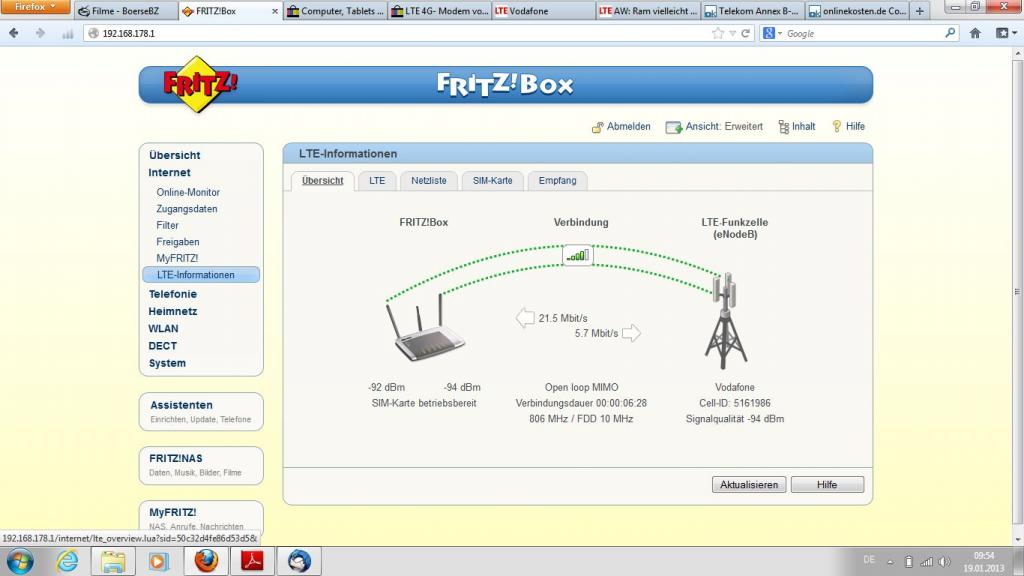Open the Netzliste tab
1024x576 pixels.
coord(428,181)
